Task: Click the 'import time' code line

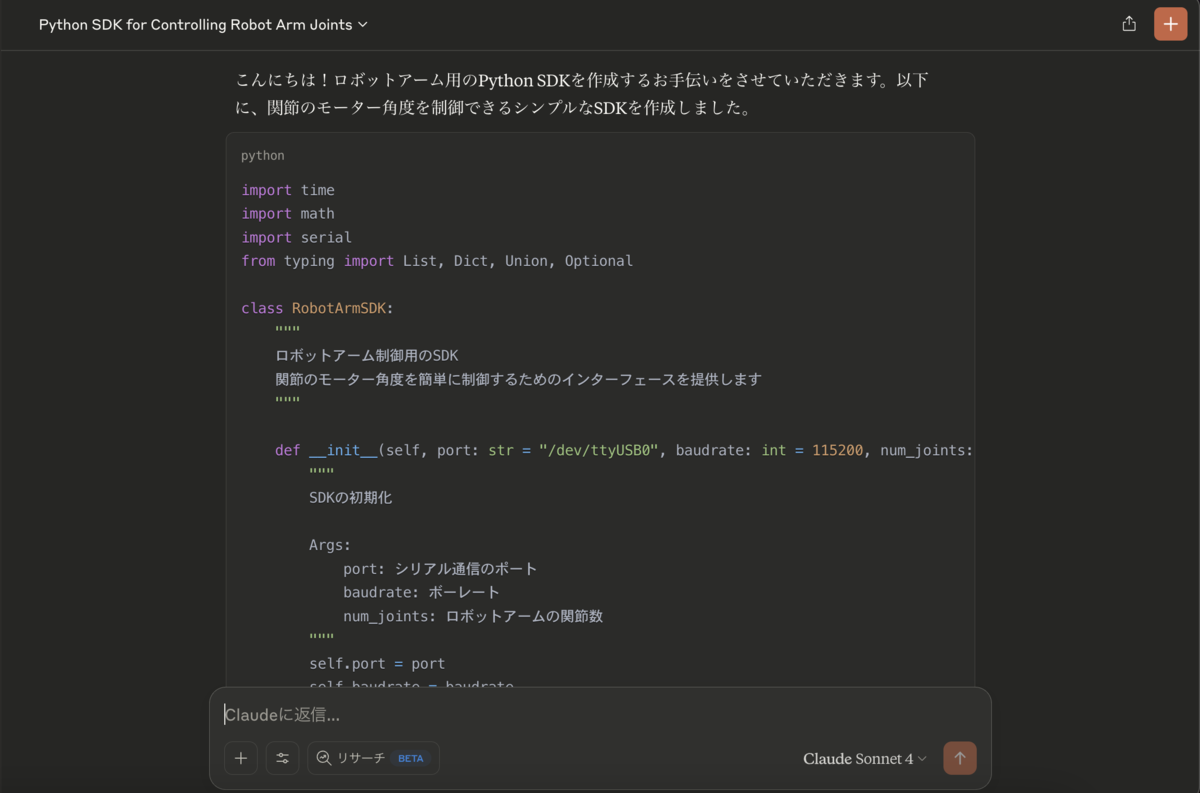Action: [x=288, y=190]
